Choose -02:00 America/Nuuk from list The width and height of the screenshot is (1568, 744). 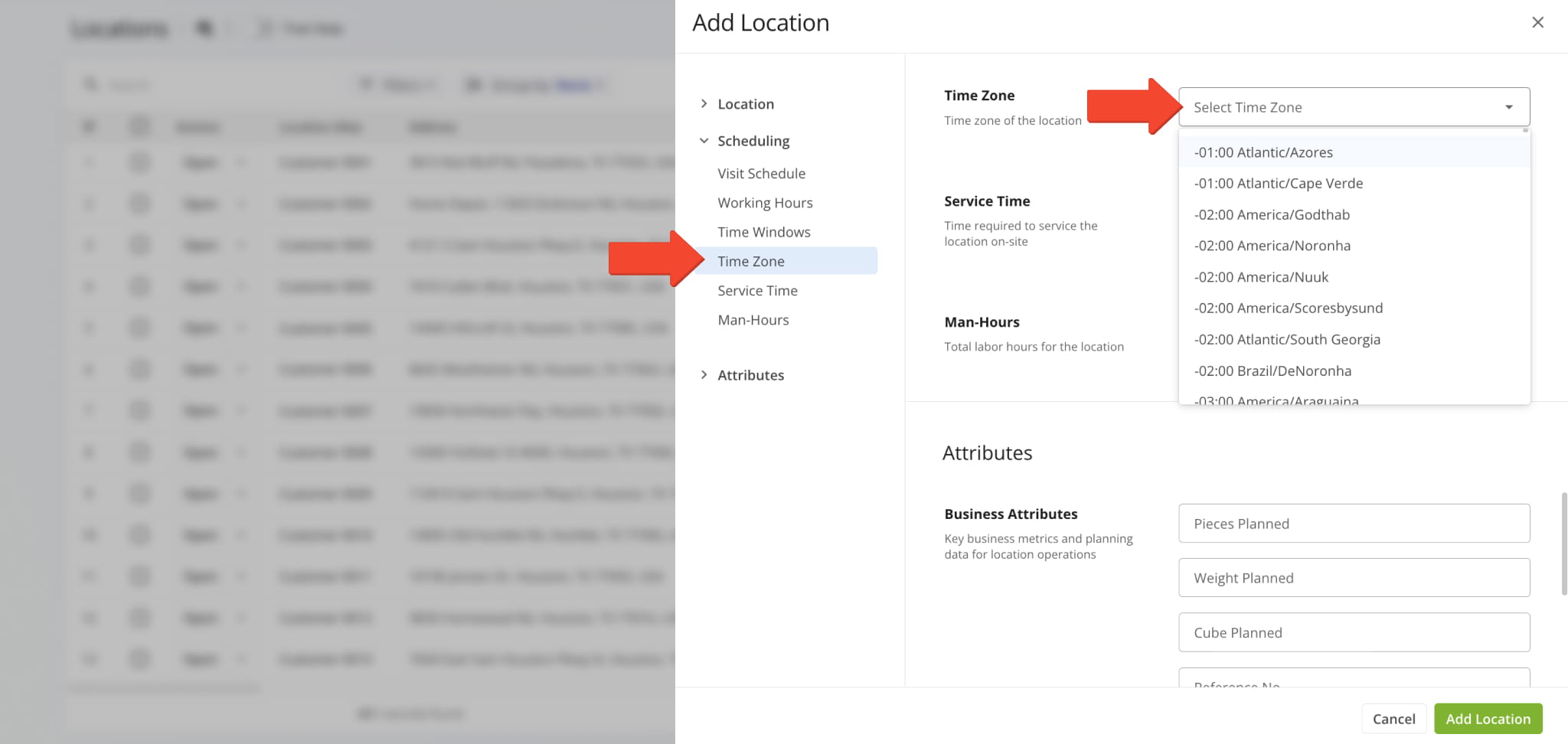tap(1260, 277)
